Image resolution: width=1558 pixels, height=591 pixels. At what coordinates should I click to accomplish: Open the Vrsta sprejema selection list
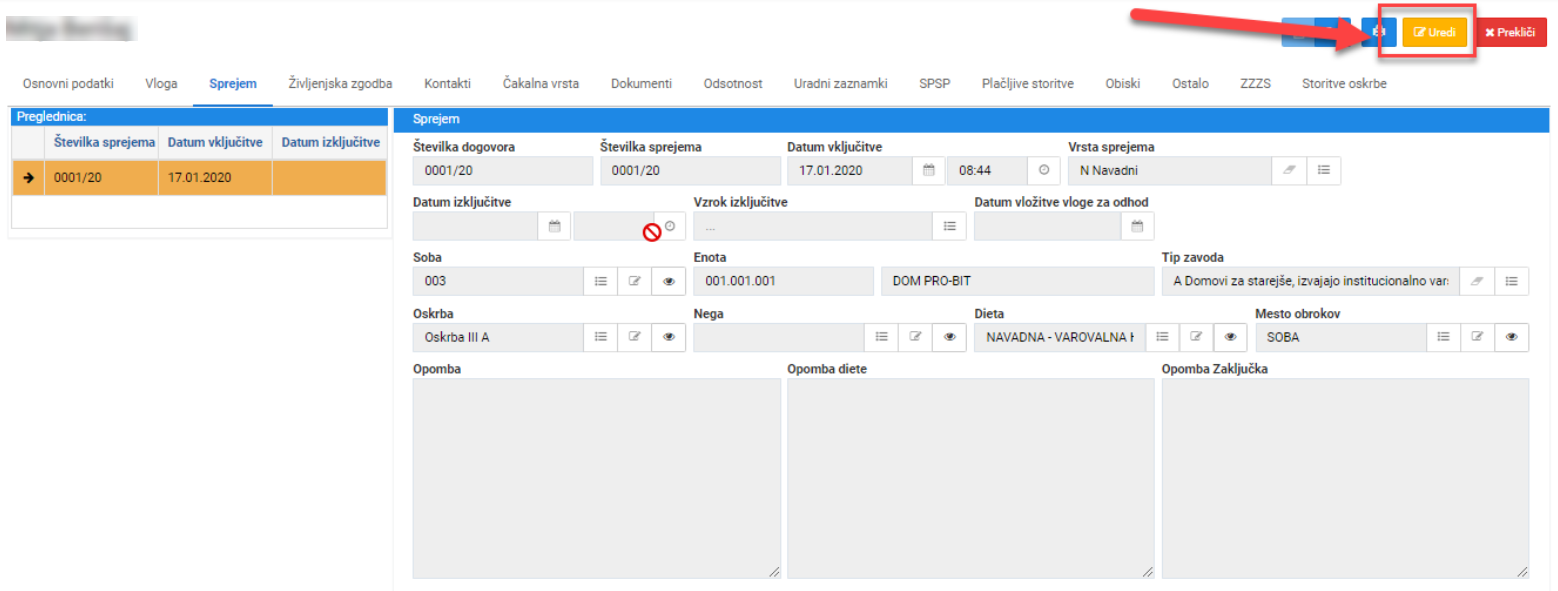(1323, 170)
